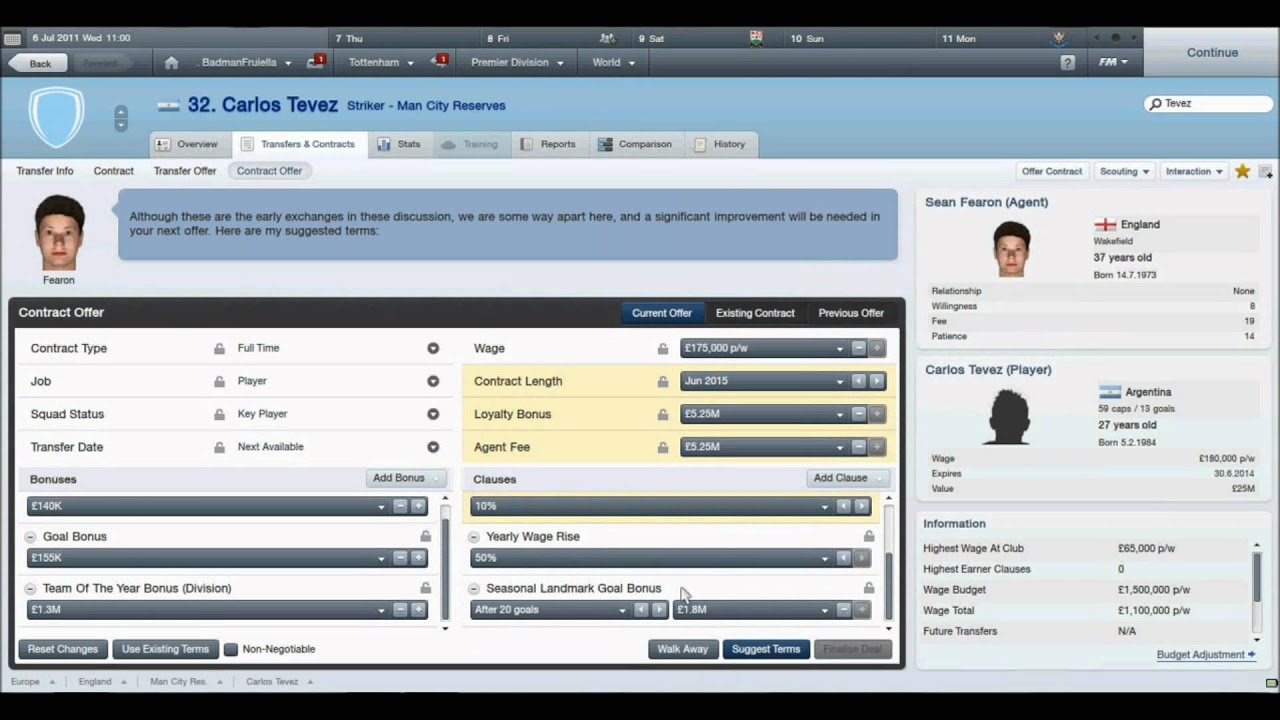Viewport: 1280px width, 720px height.
Task: Click the club shield badge beside player name
Action: pyautogui.click(x=56, y=117)
